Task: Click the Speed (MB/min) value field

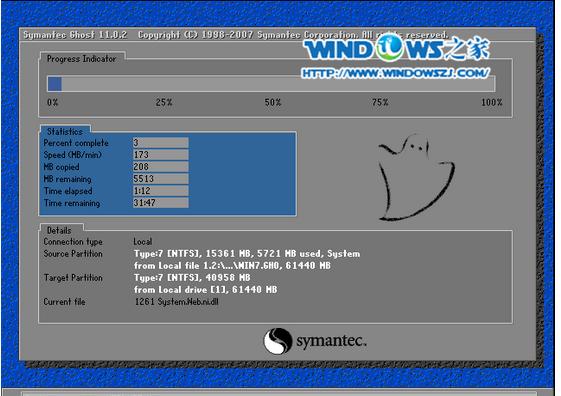Action: [161, 155]
